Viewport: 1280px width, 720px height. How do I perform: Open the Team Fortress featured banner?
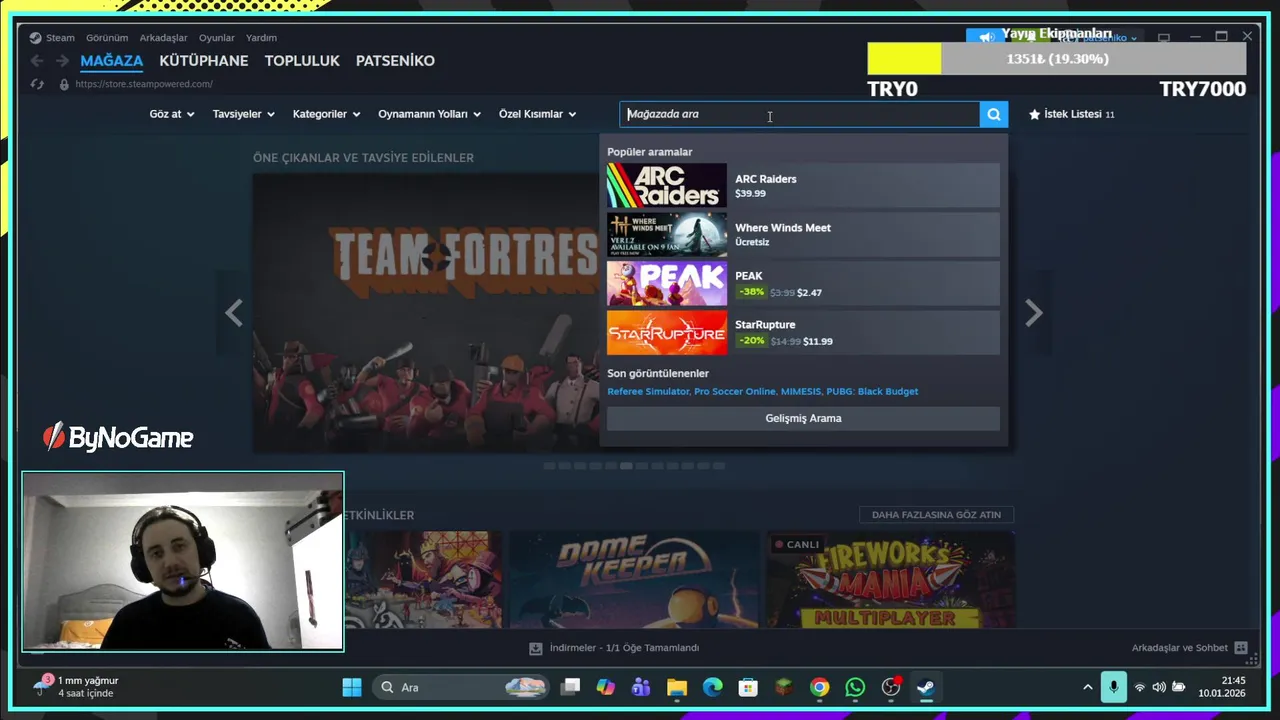click(x=426, y=313)
